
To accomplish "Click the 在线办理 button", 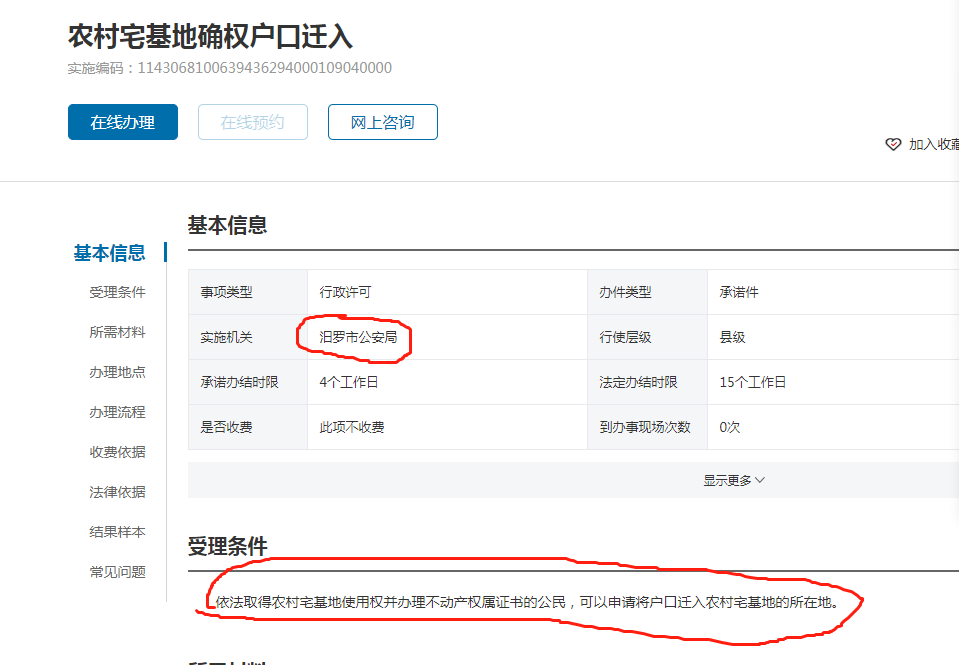I will coord(123,122).
